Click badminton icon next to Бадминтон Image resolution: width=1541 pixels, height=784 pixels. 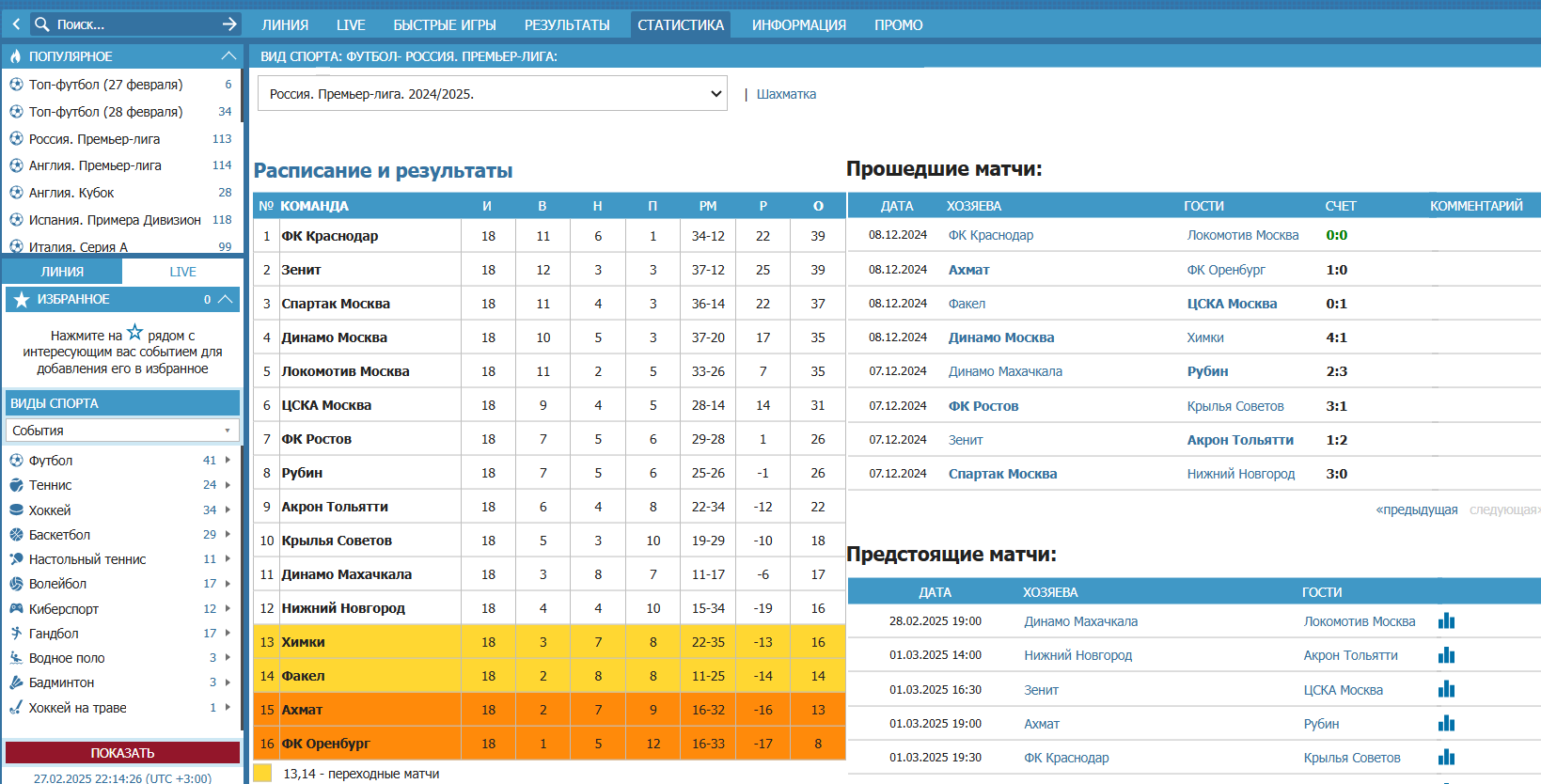[16, 682]
